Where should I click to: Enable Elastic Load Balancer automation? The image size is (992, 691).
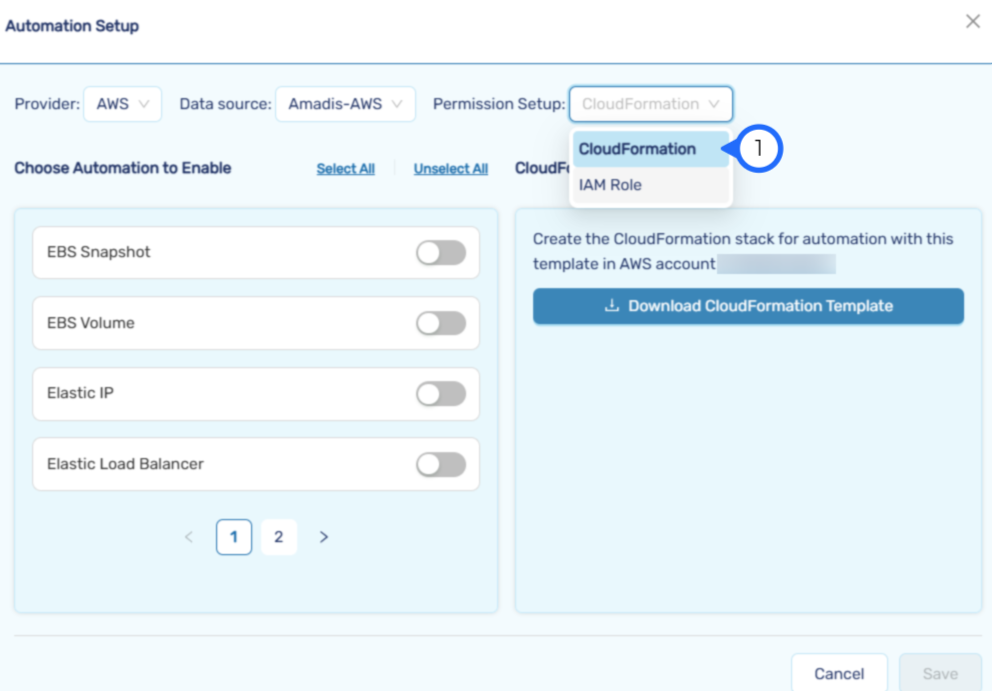(x=441, y=464)
